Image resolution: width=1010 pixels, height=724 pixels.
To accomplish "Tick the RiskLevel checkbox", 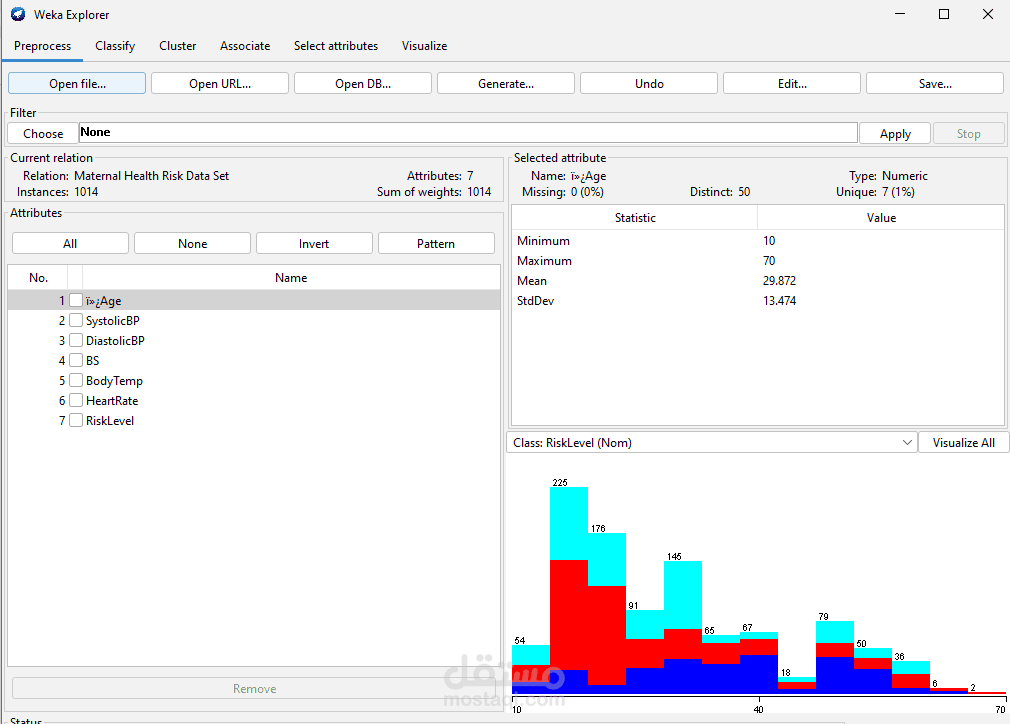I will (76, 420).
